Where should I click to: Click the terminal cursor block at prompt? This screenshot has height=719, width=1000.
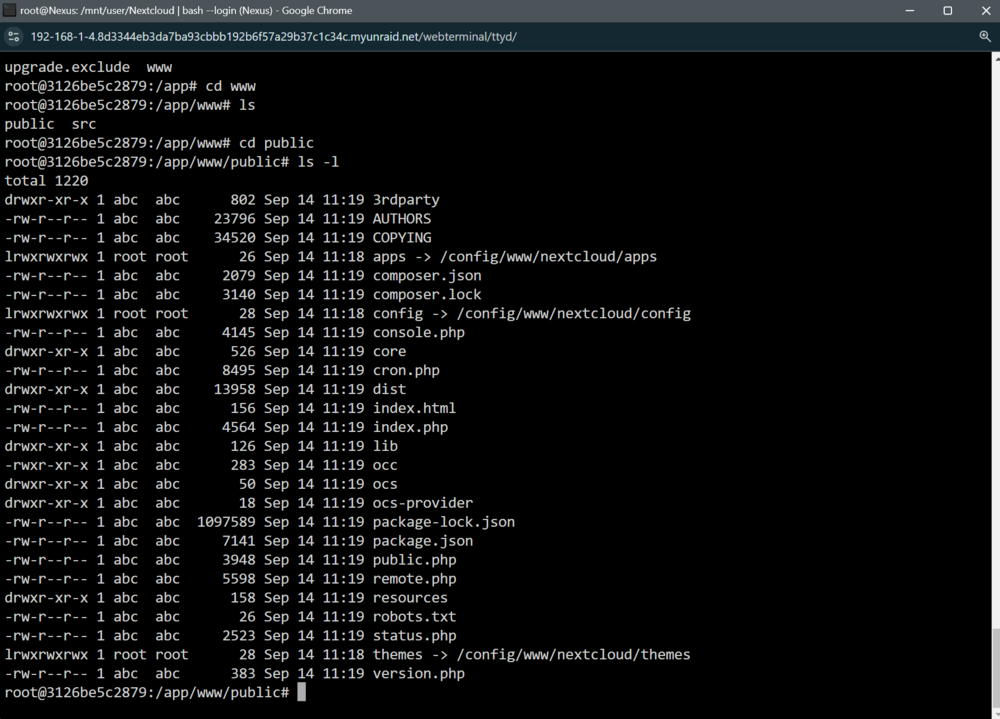click(x=302, y=692)
